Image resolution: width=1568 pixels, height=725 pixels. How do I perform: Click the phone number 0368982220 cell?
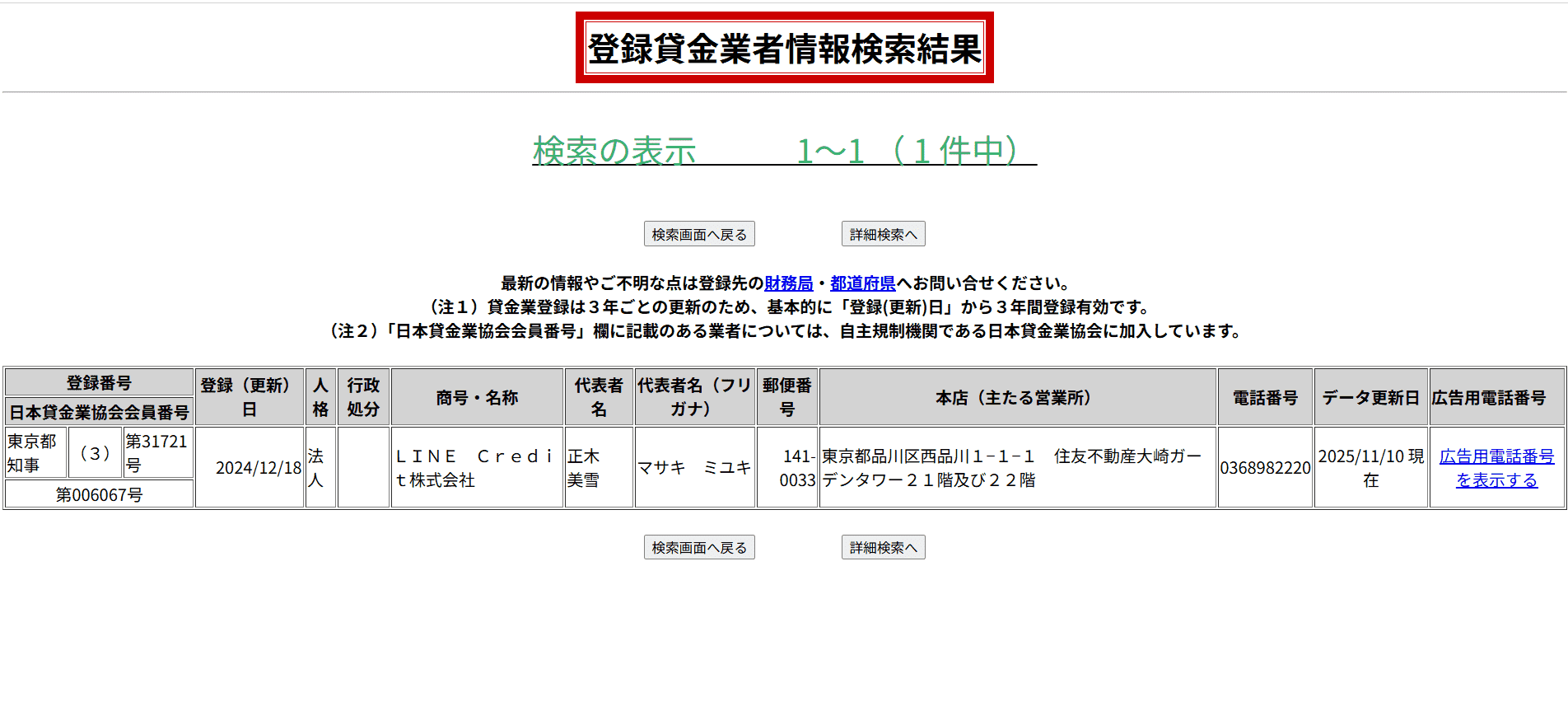[1265, 468]
